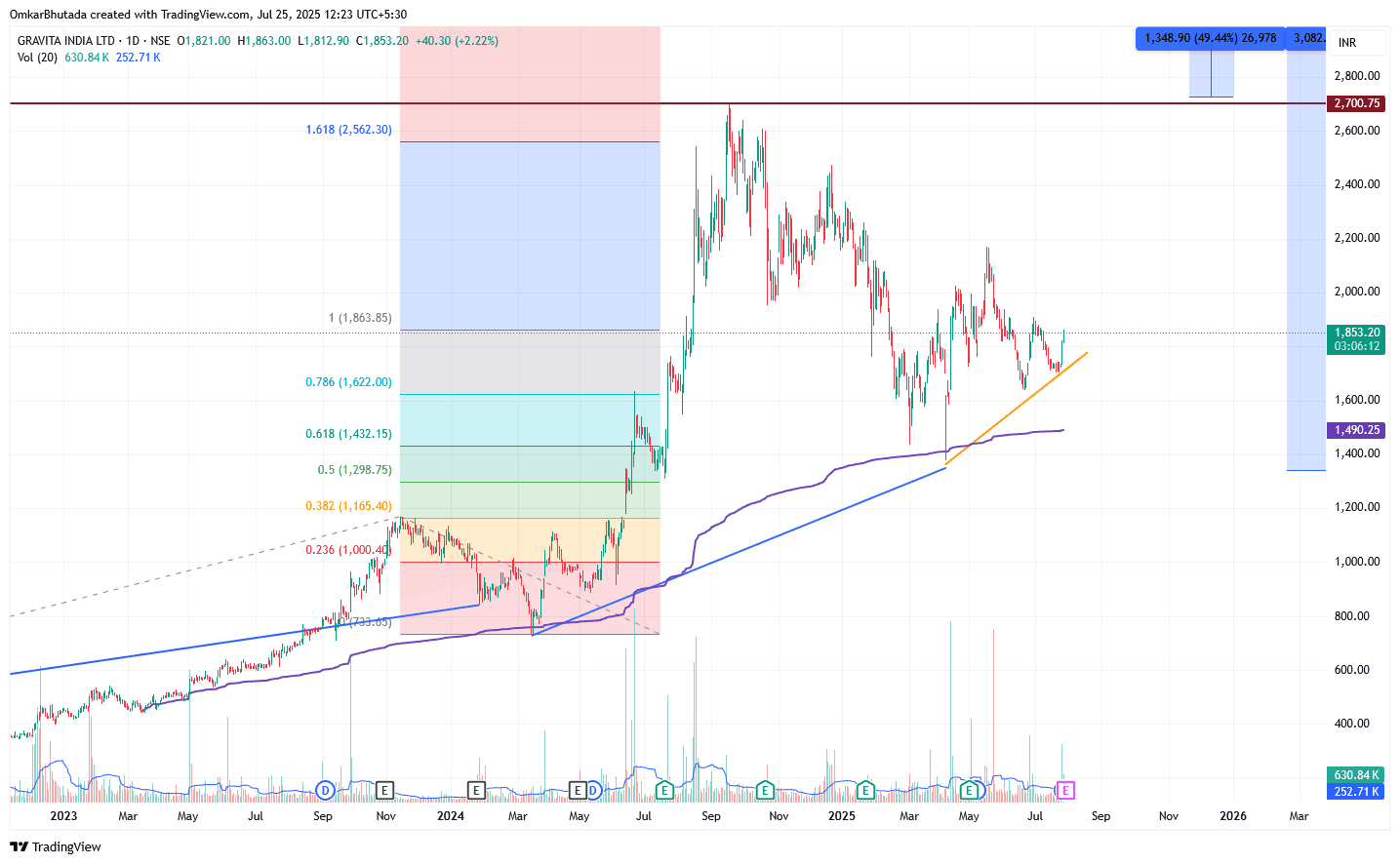Select the low value L1,812.90
This screenshot has width=1400, height=864.
point(323,41)
